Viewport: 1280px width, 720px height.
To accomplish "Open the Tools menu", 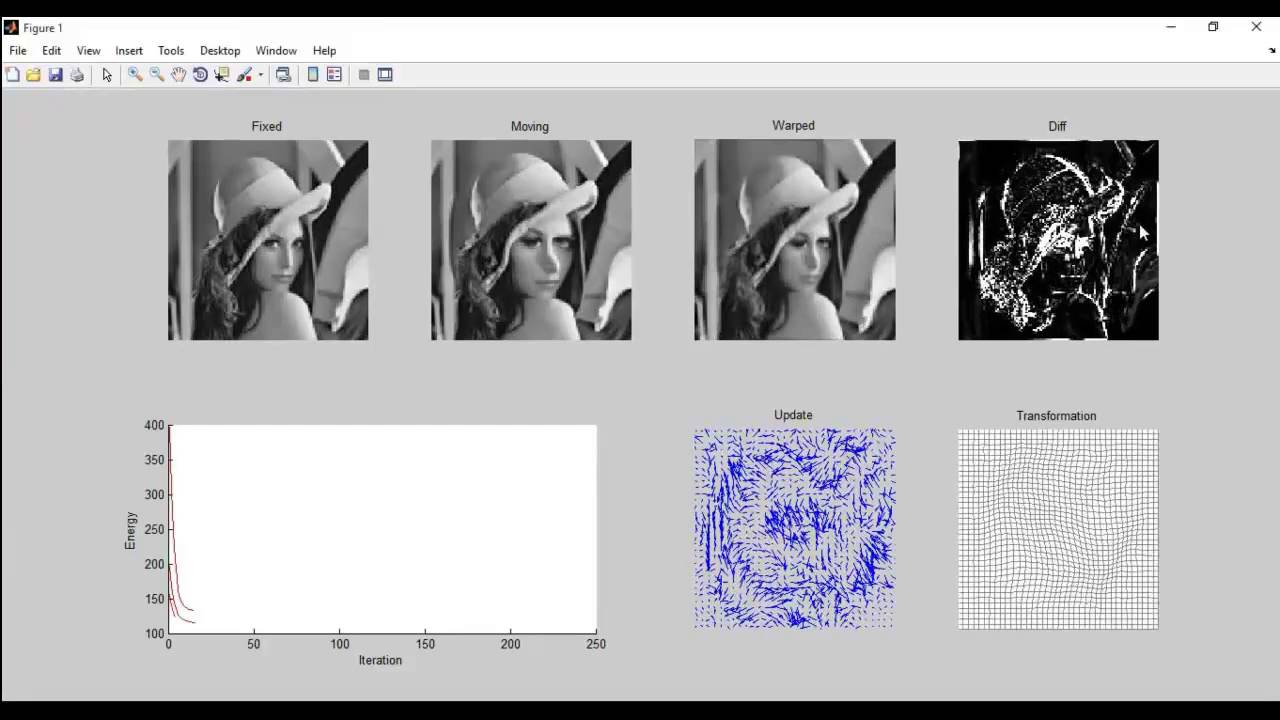I will tap(171, 51).
